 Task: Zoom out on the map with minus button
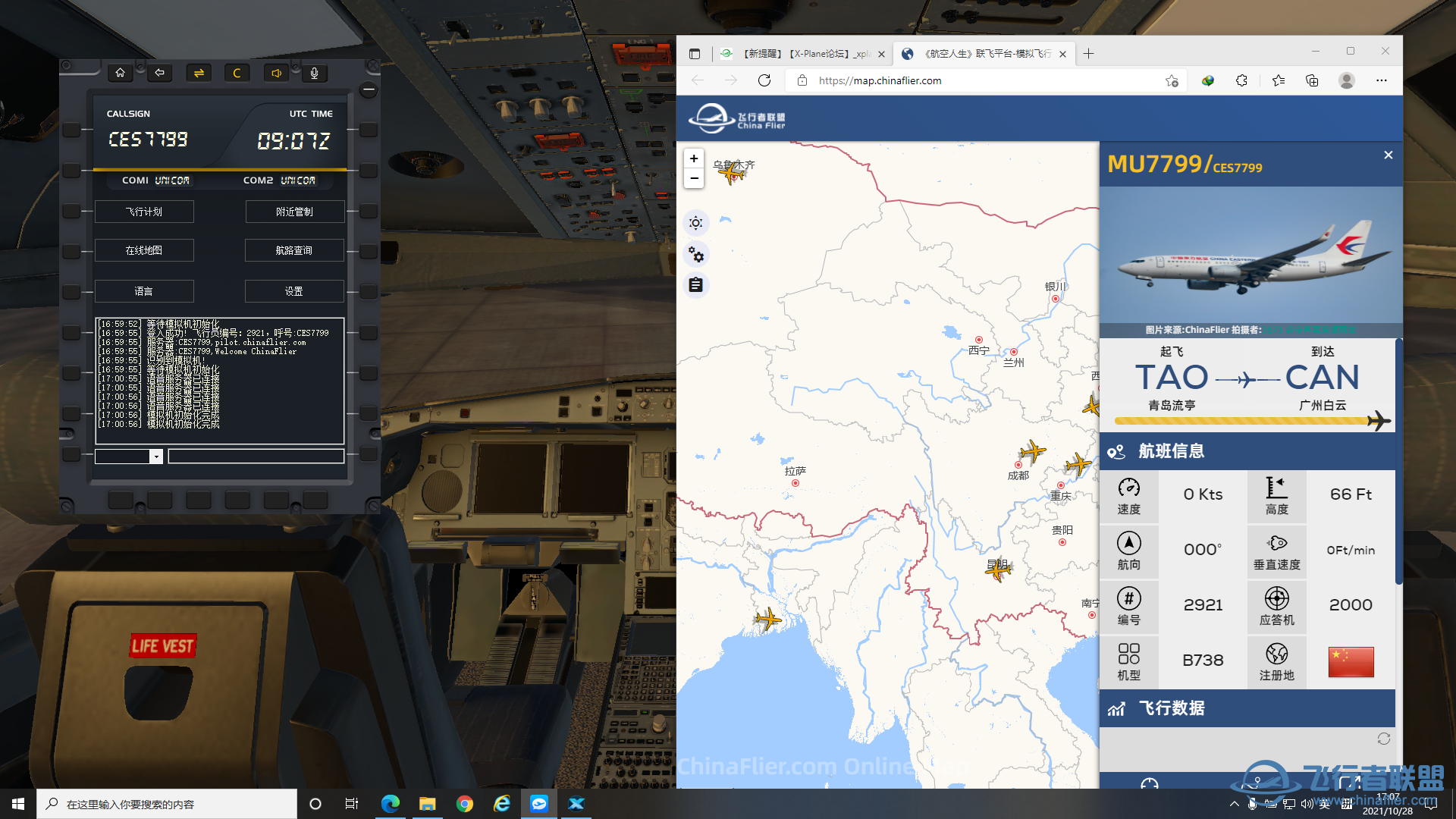click(694, 178)
